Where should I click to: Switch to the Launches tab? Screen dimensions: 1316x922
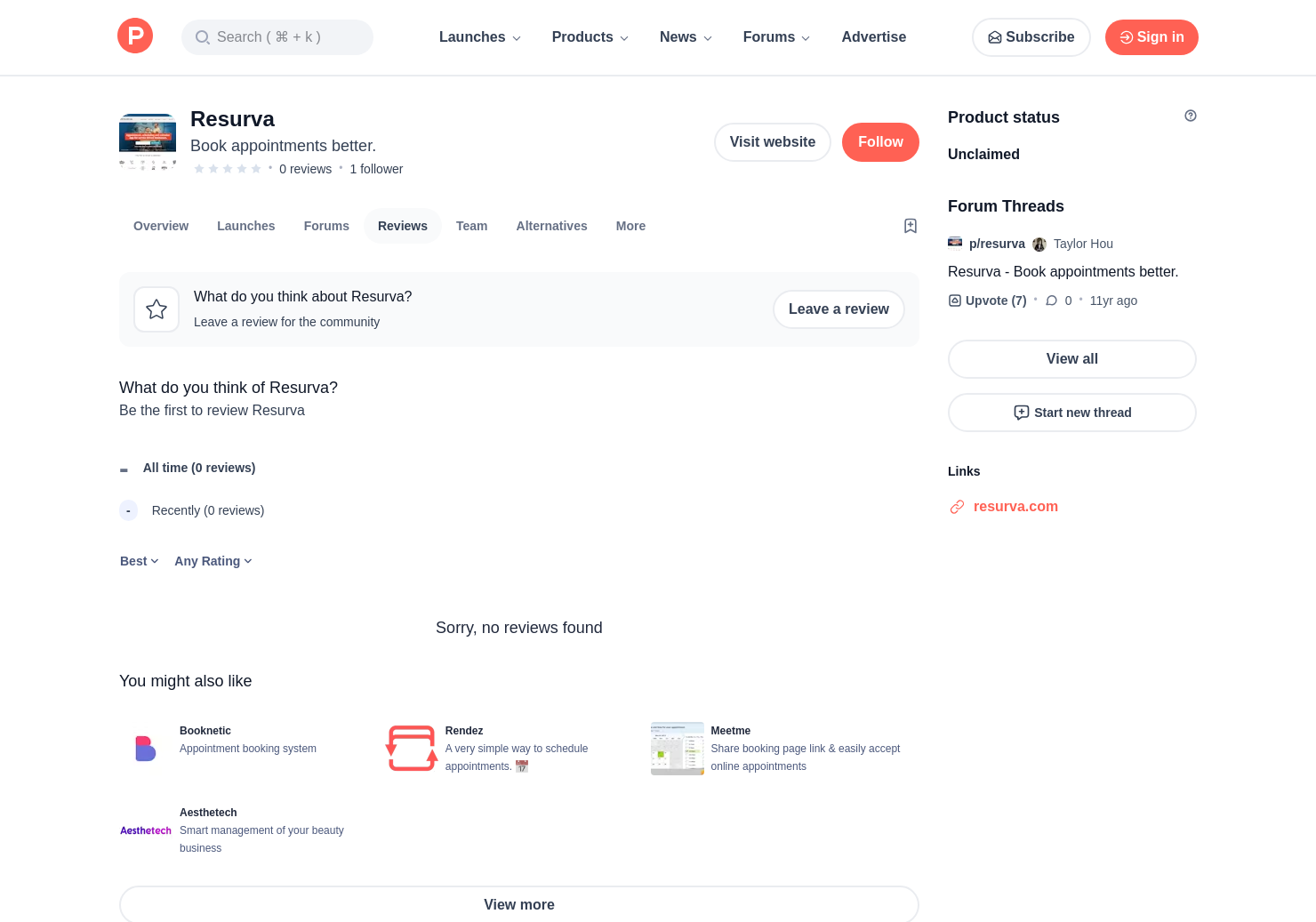pyautogui.click(x=246, y=226)
